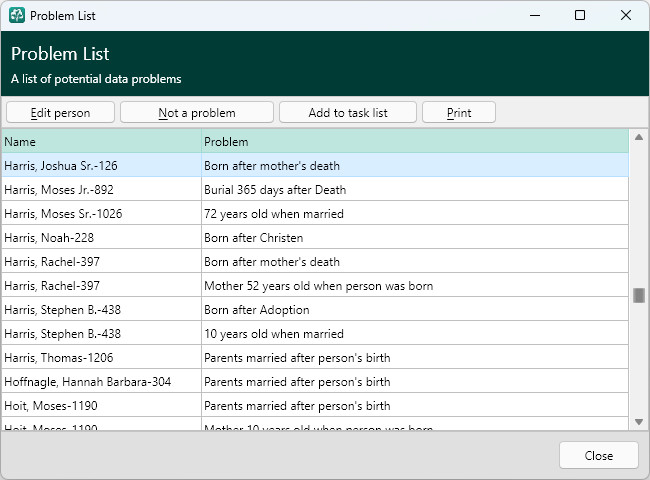Click the vertical scrollbar thumb
Image resolution: width=650 pixels, height=480 pixels.
639,296
